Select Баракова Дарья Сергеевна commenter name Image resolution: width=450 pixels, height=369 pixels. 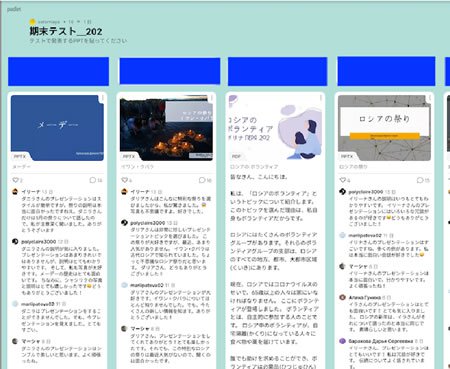pos(381,341)
